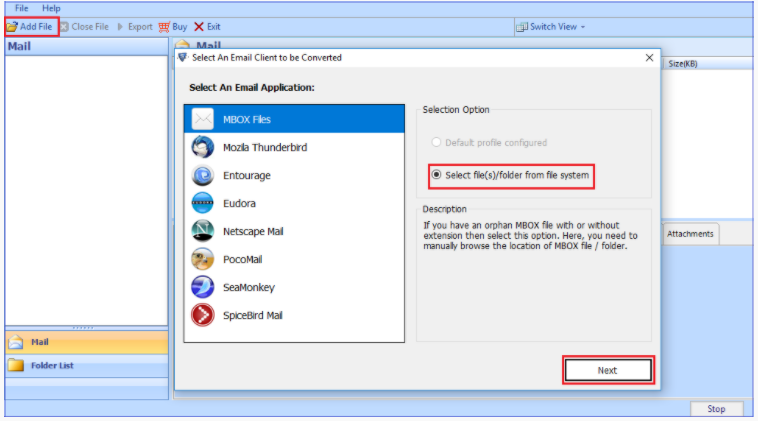Image resolution: width=758 pixels, height=421 pixels.
Task: Click the PocoMail label
Action: point(242,260)
